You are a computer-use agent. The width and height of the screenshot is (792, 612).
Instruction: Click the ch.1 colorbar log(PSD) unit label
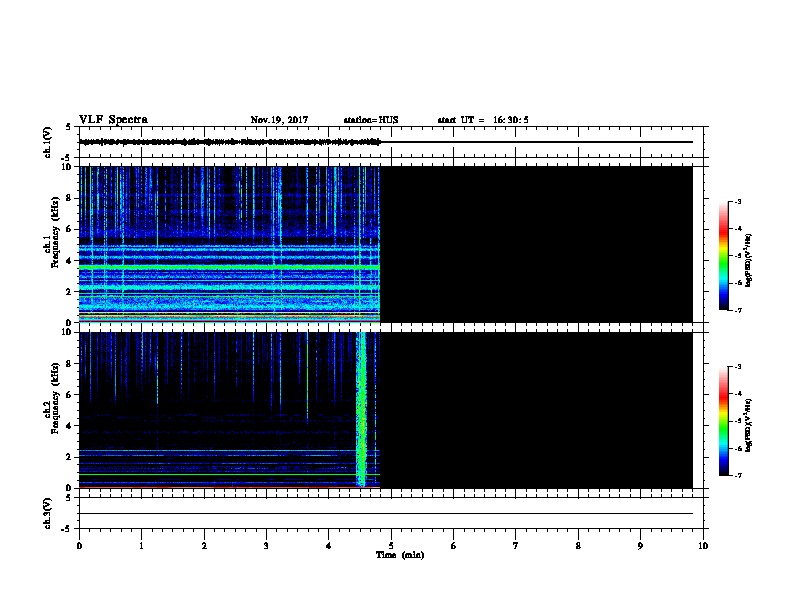[x=748, y=260]
